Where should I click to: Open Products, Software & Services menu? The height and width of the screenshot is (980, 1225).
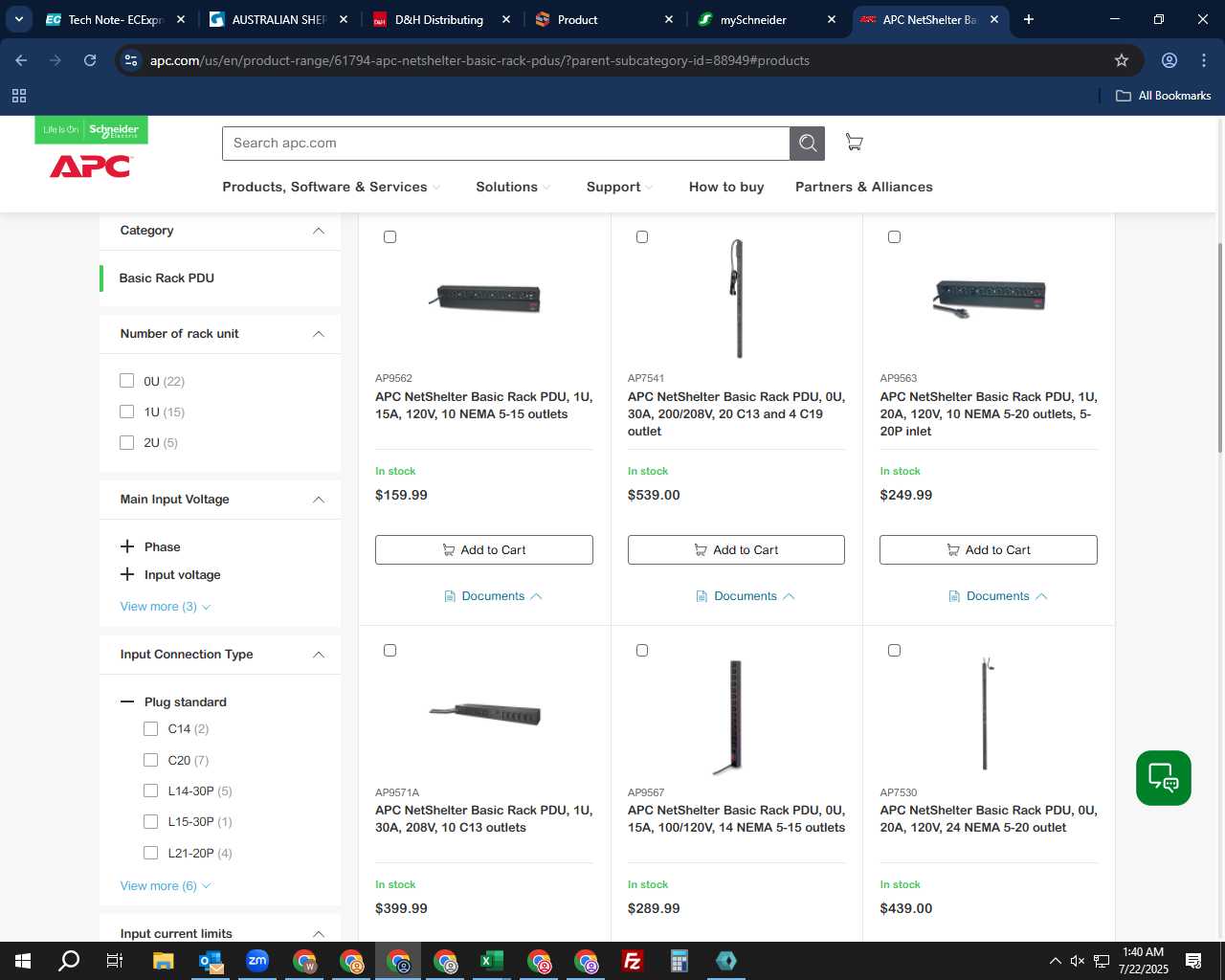click(x=331, y=187)
